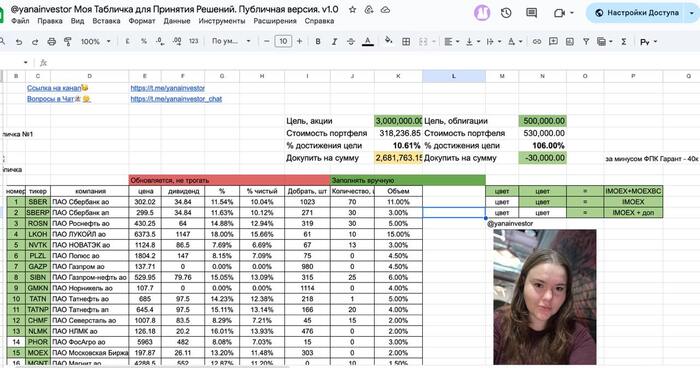Open the functions (Σ) menu
This screenshot has height=368, width=700.
pyautogui.click(x=624, y=42)
